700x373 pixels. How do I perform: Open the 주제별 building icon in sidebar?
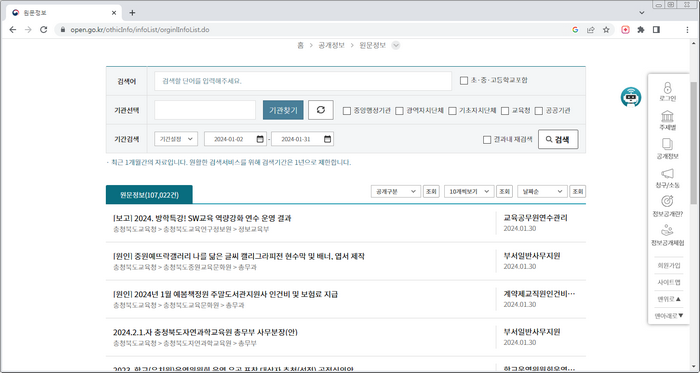667,116
